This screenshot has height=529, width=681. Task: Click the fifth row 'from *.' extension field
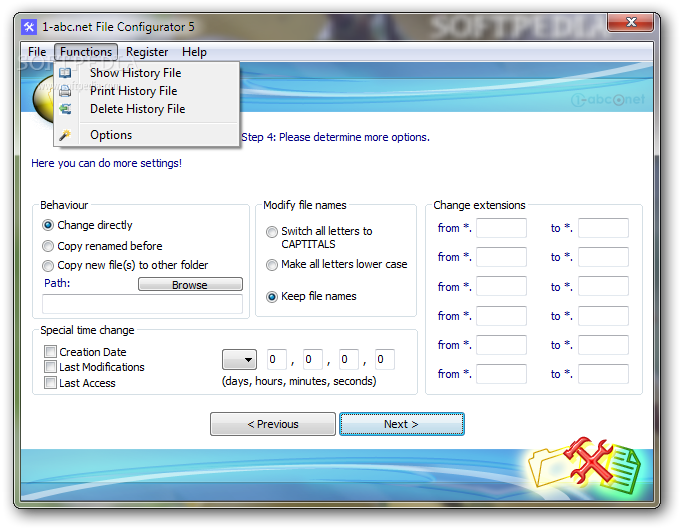pos(501,345)
